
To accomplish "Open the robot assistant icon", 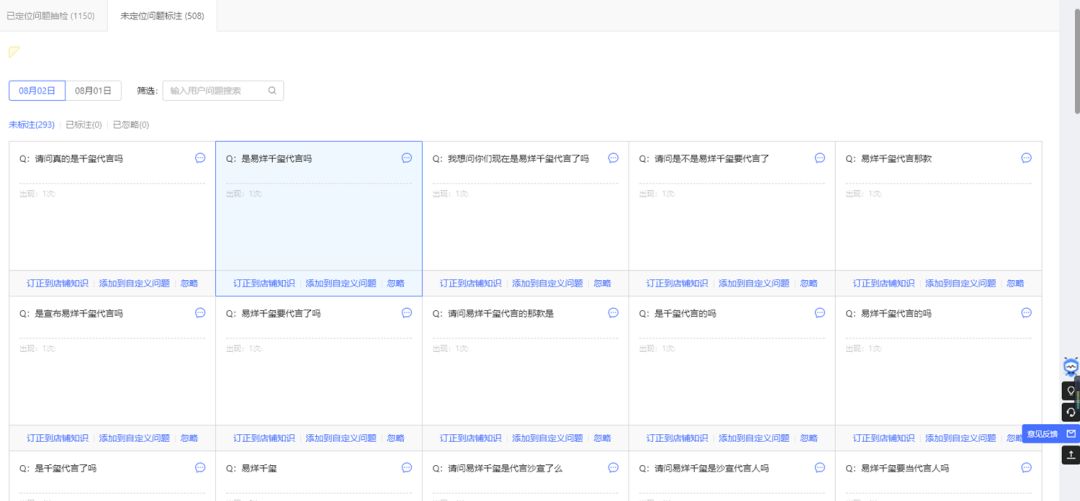I will pyautogui.click(x=1070, y=367).
